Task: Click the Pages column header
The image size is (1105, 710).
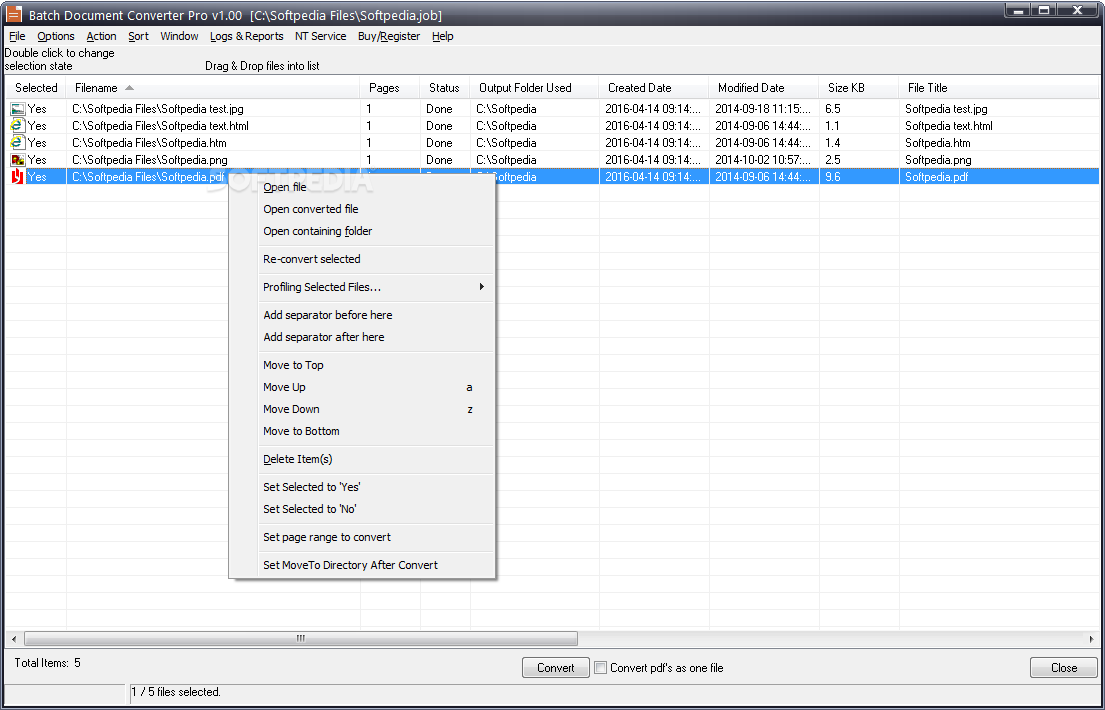Action: pos(390,88)
